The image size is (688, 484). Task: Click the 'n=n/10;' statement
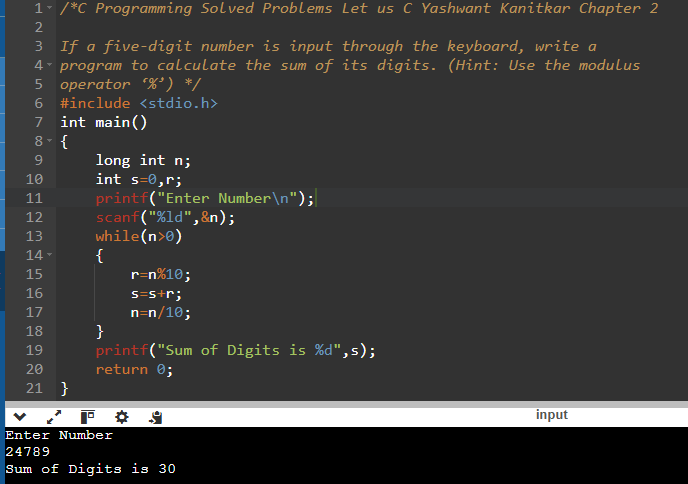pos(161,312)
